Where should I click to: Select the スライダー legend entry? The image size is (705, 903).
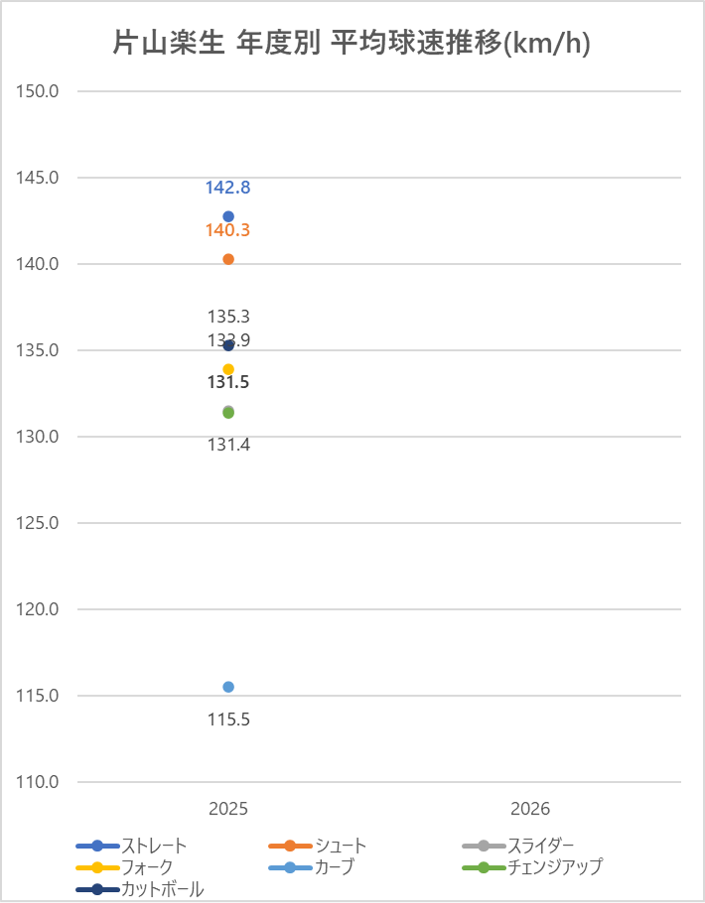click(x=540, y=846)
